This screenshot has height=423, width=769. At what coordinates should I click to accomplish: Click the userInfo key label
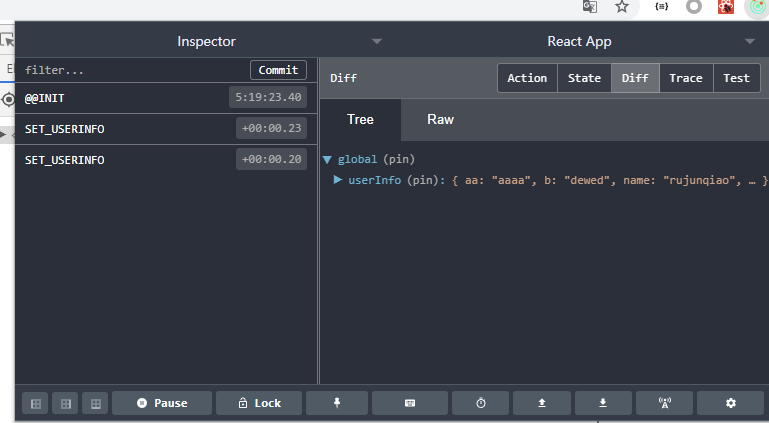pyautogui.click(x=374, y=180)
